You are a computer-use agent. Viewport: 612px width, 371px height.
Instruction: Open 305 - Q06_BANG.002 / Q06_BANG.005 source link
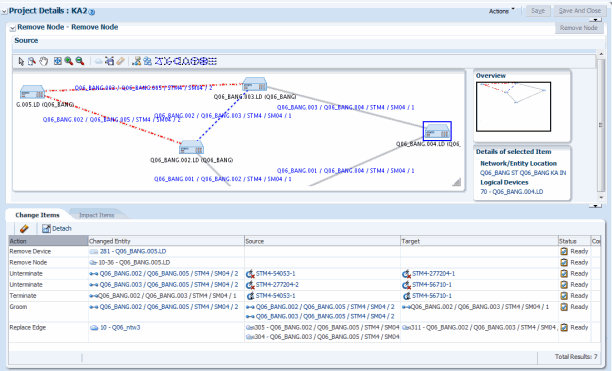pos(327,328)
